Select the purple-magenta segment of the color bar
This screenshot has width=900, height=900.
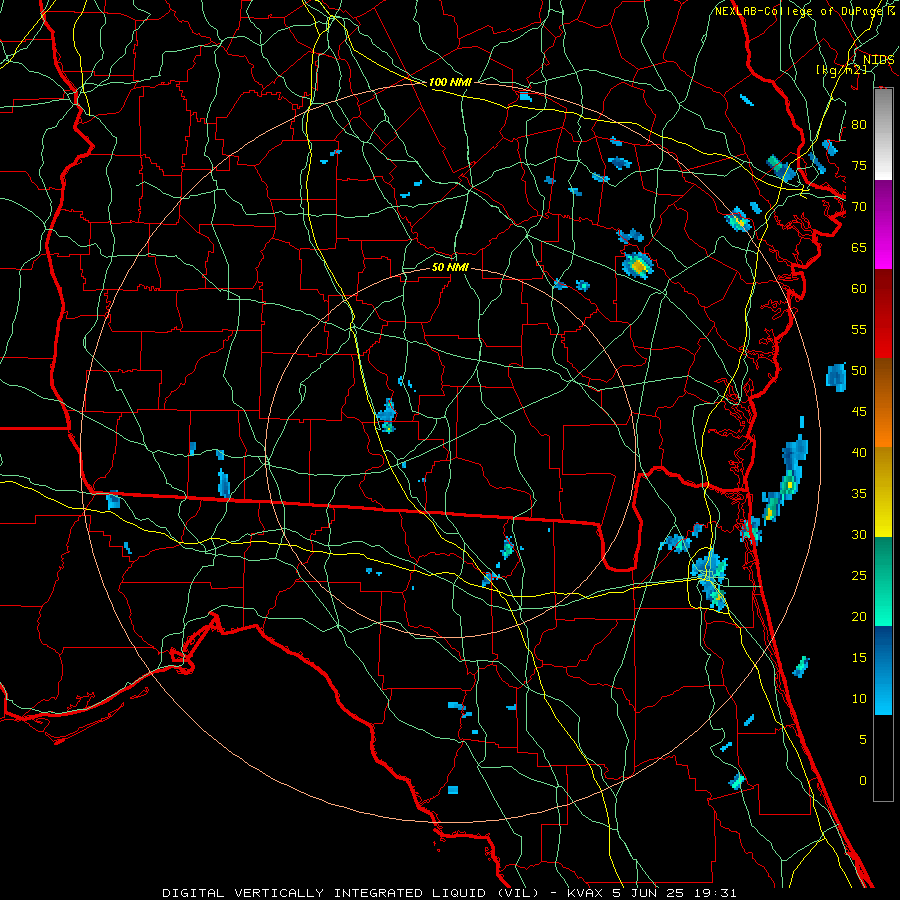pyautogui.click(x=883, y=225)
